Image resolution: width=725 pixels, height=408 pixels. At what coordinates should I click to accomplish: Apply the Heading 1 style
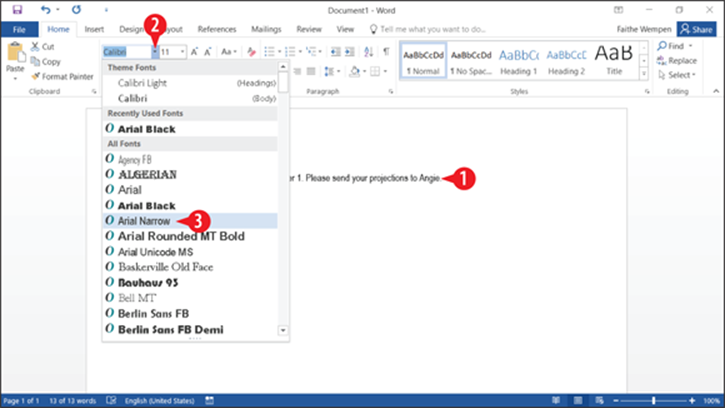coord(519,61)
